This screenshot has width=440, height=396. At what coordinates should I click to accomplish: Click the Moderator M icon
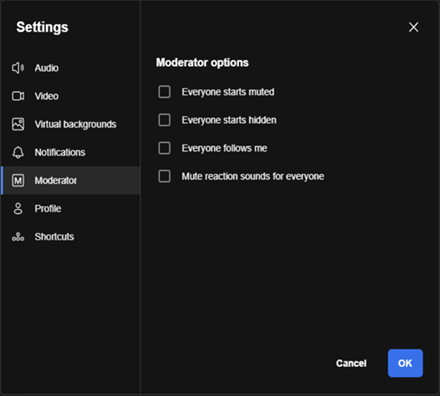pyautogui.click(x=18, y=180)
